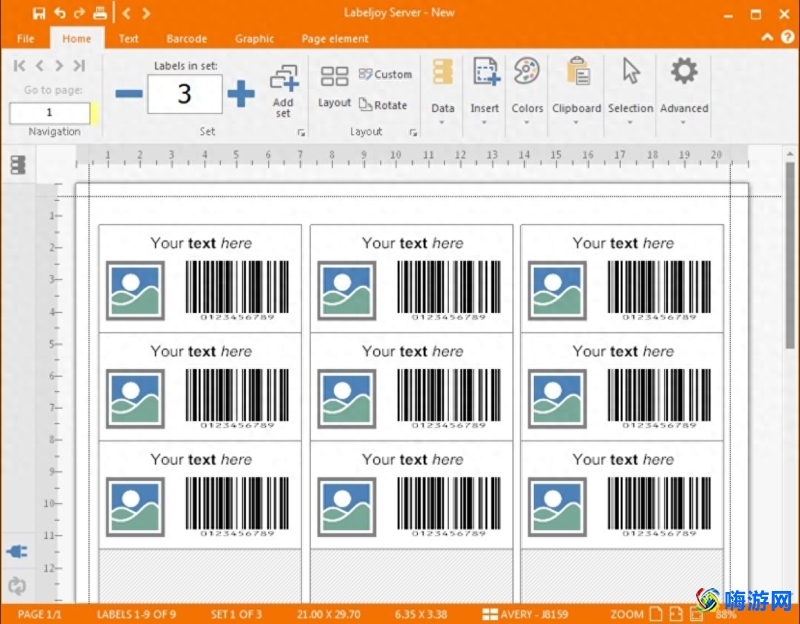Jump to the first page
This screenshot has width=800, height=624.
[19, 65]
